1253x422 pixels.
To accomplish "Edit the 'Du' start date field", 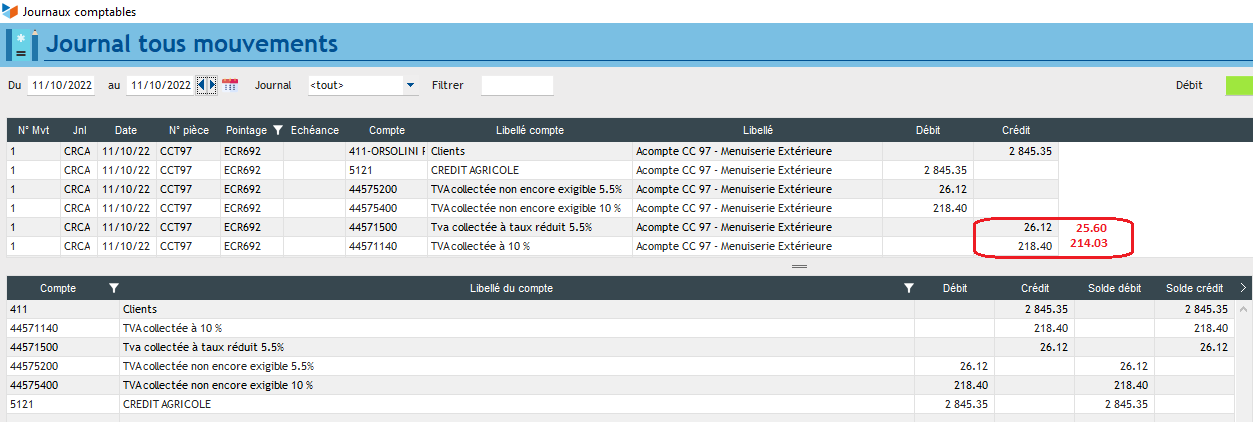I will 62,86.
